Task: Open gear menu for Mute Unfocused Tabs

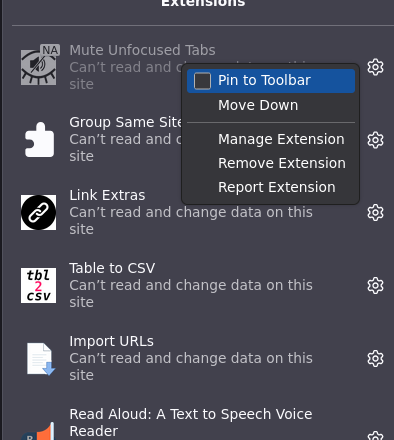Action: (375, 67)
